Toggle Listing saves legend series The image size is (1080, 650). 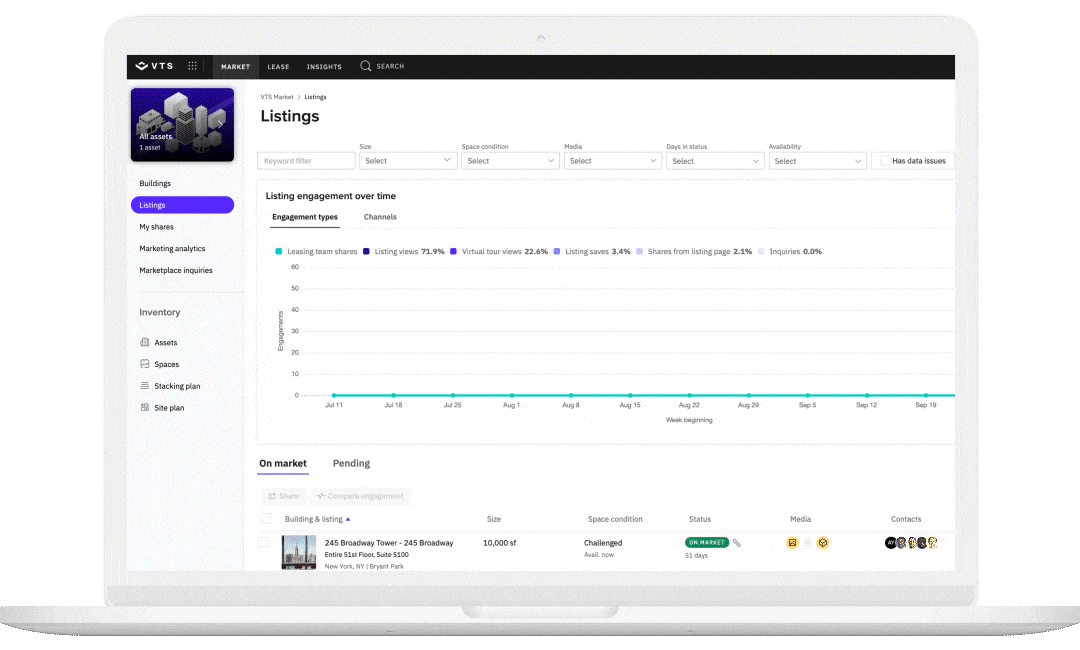pos(592,251)
